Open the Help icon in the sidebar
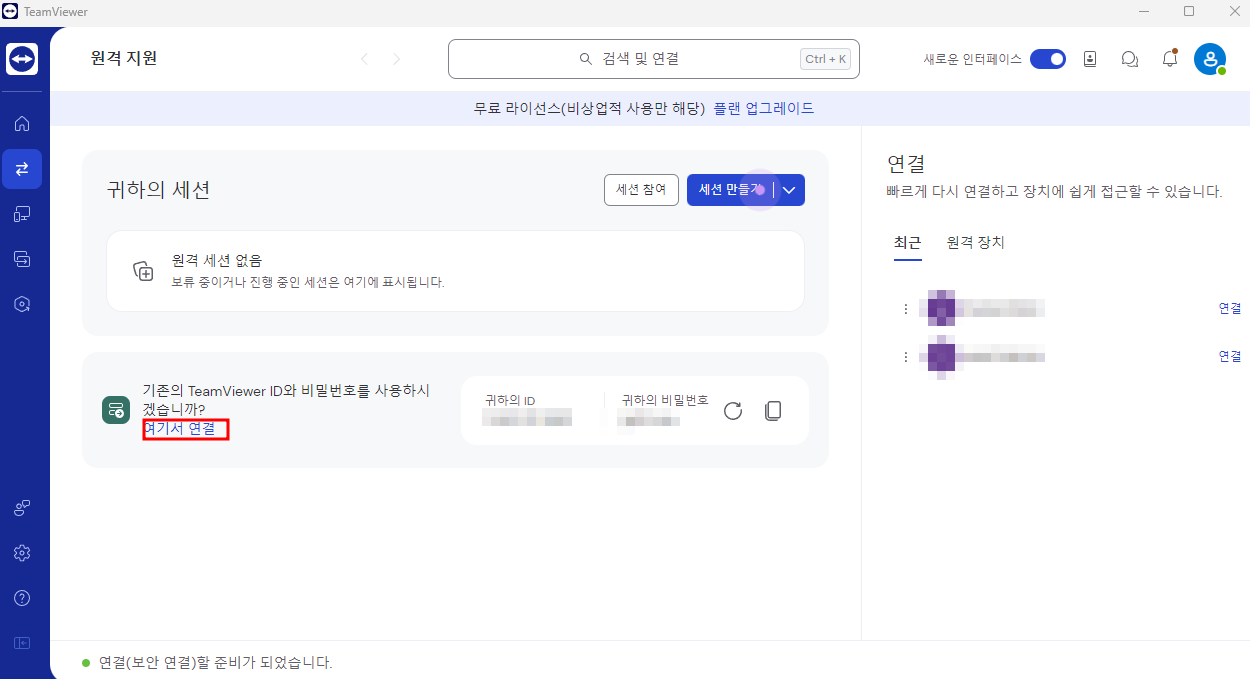This screenshot has height=679, width=1250. click(x=22, y=597)
